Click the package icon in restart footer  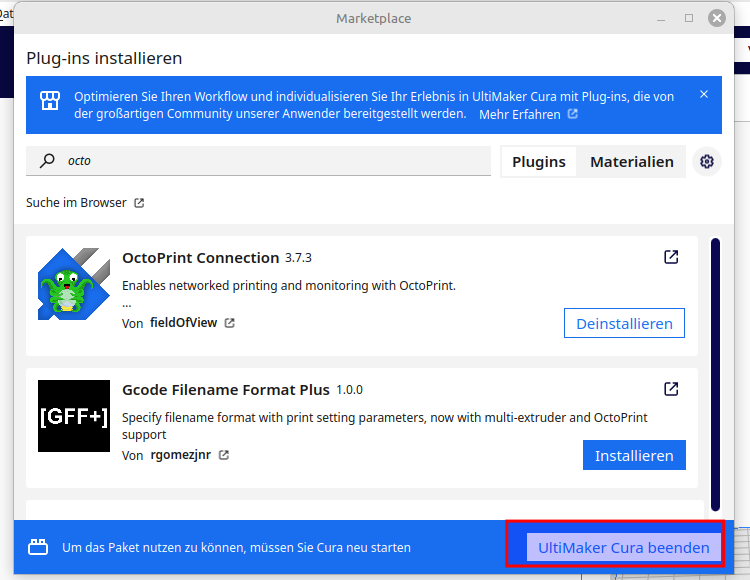click(x=38, y=548)
